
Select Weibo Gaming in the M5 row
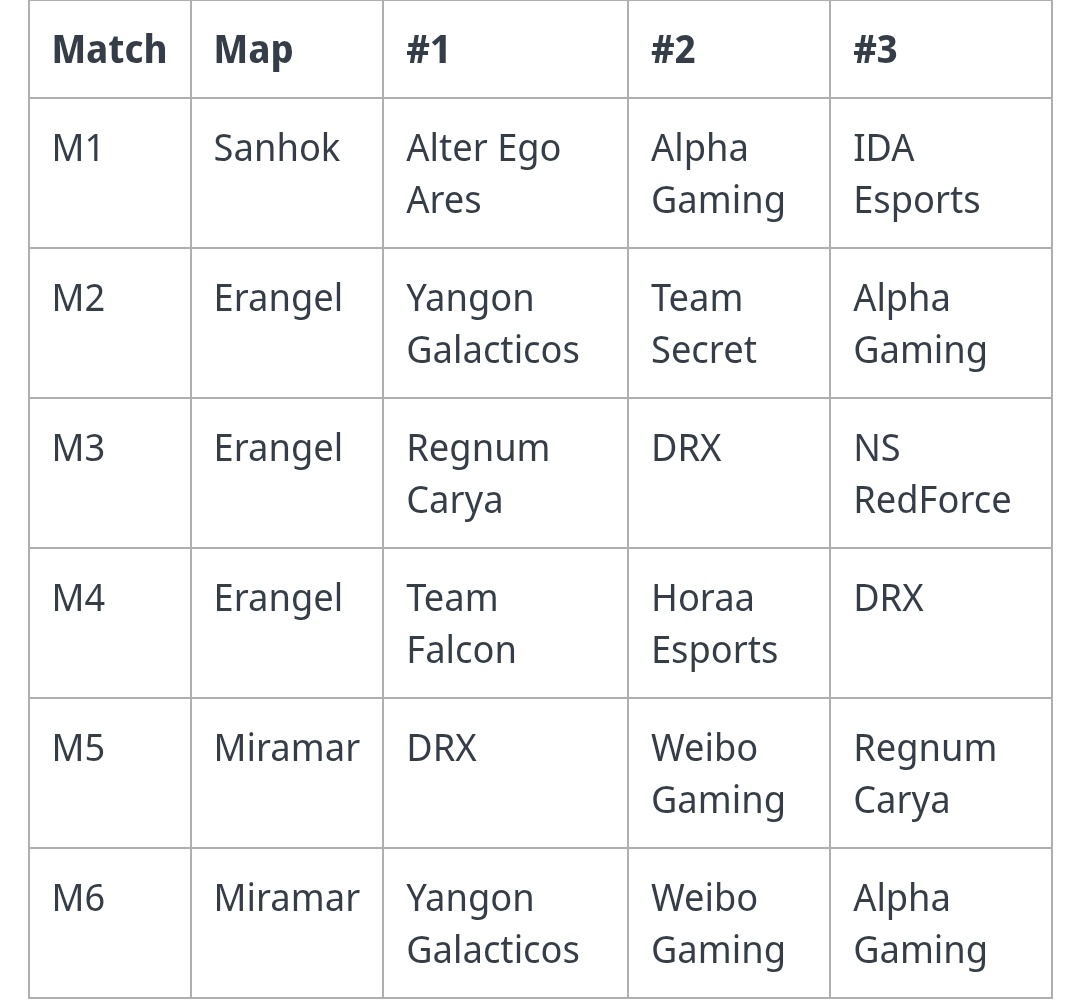pyautogui.click(x=718, y=774)
